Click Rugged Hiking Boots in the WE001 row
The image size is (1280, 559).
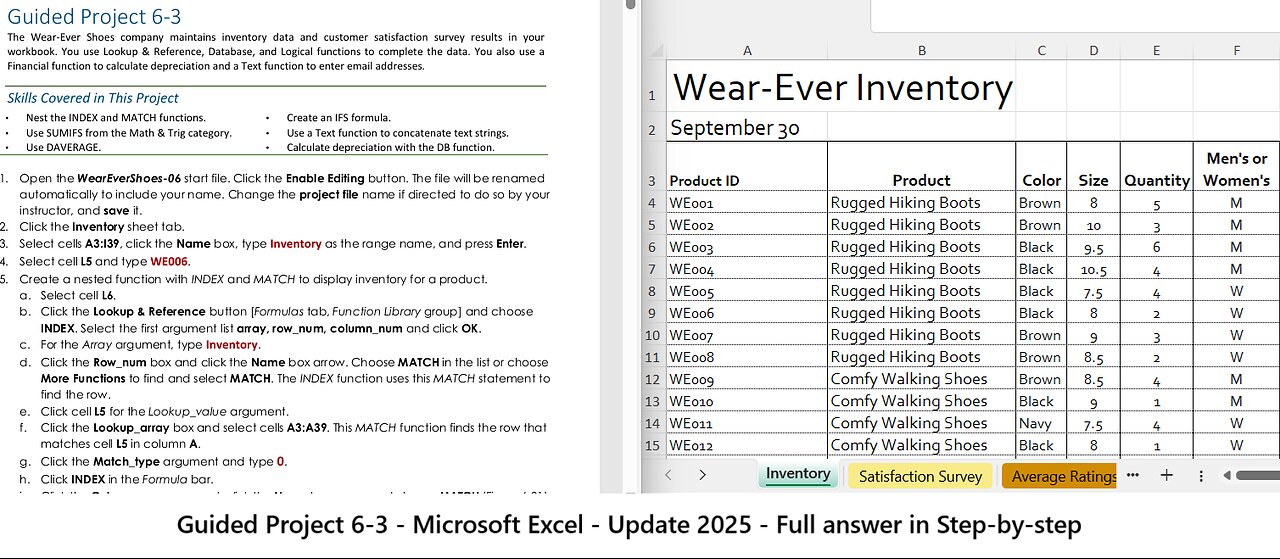pyautogui.click(x=921, y=203)
